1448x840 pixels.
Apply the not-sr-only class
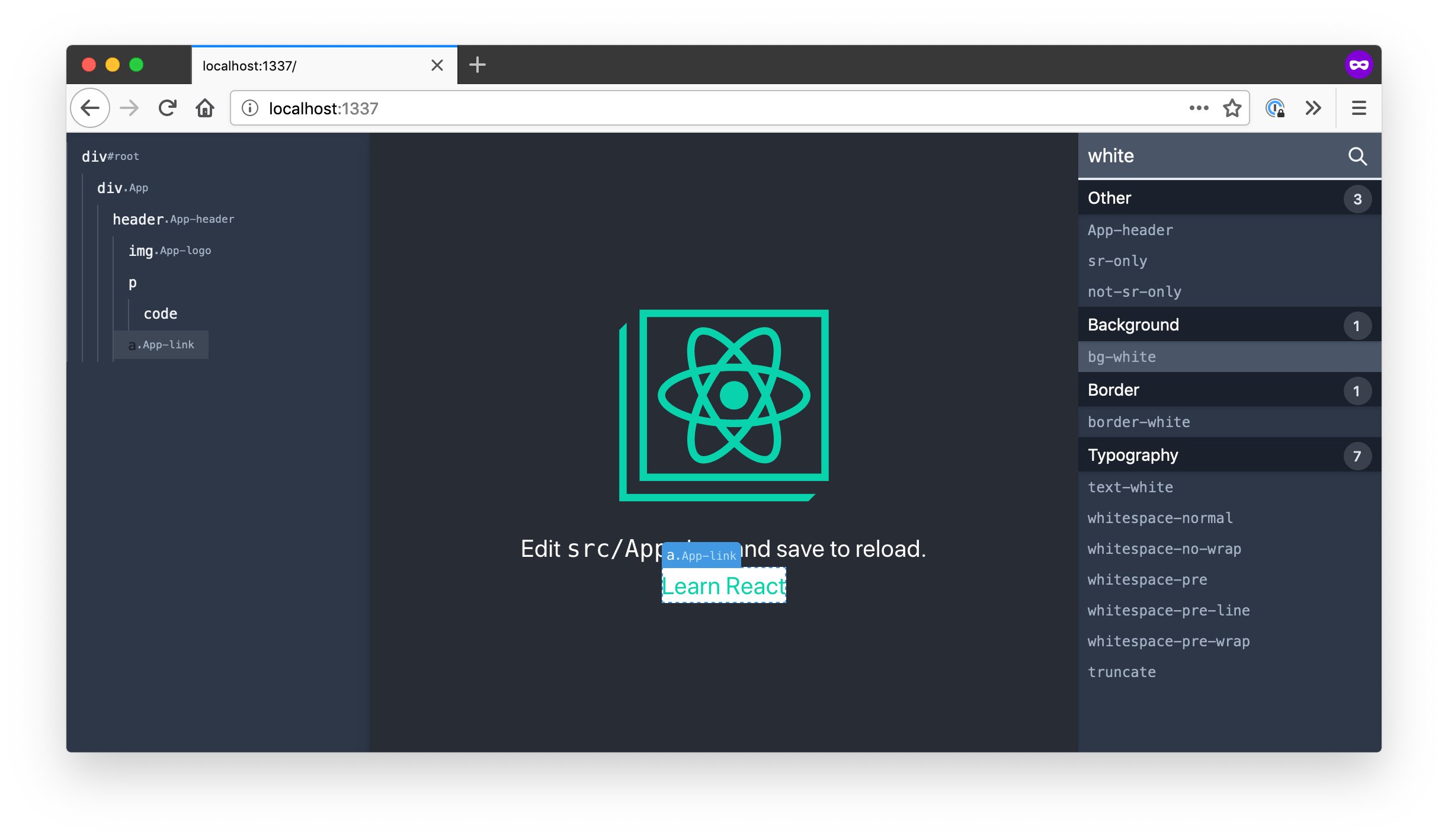pos(1229,291)
